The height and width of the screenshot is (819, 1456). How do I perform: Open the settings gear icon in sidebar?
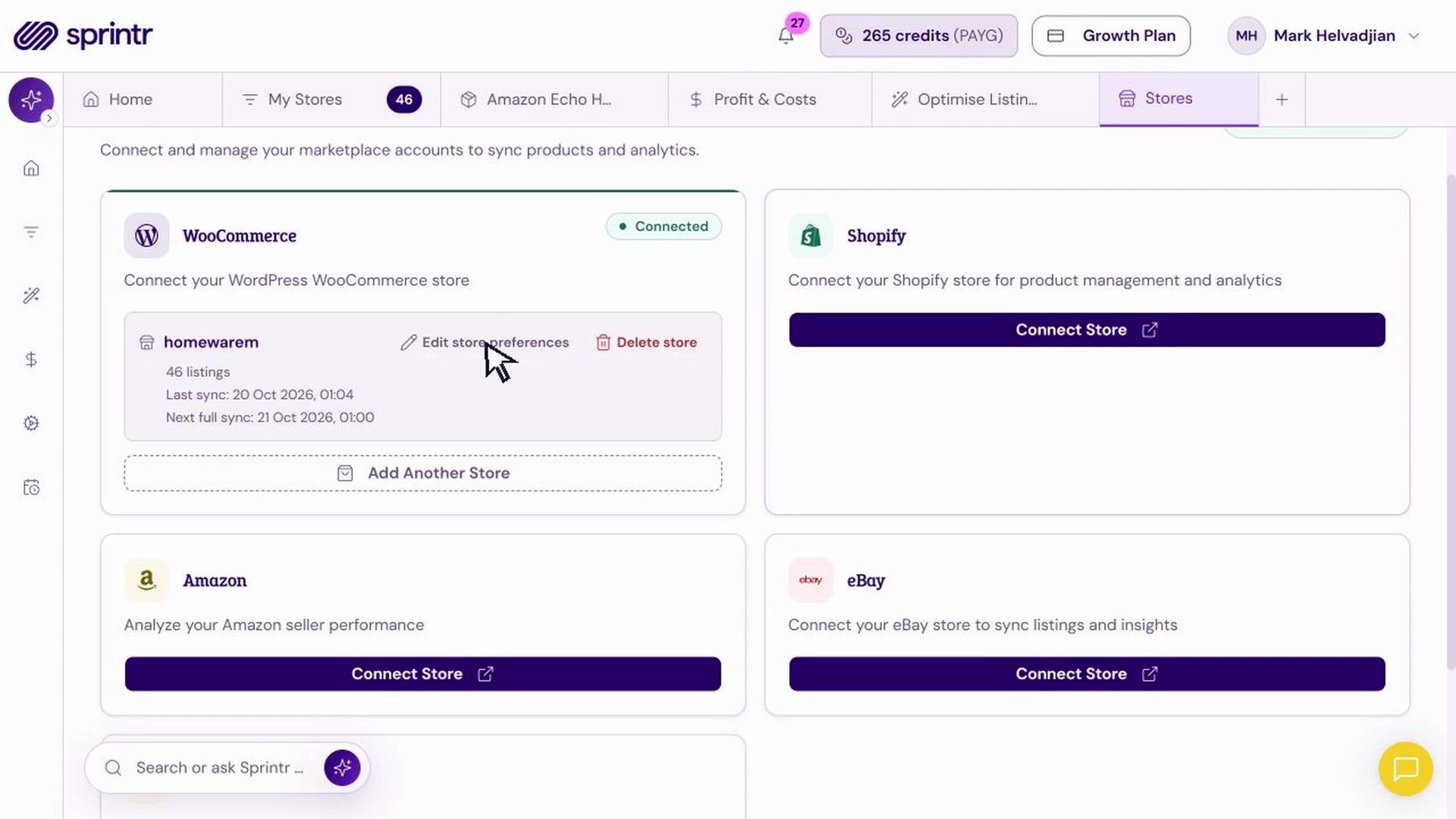point(31,423)
